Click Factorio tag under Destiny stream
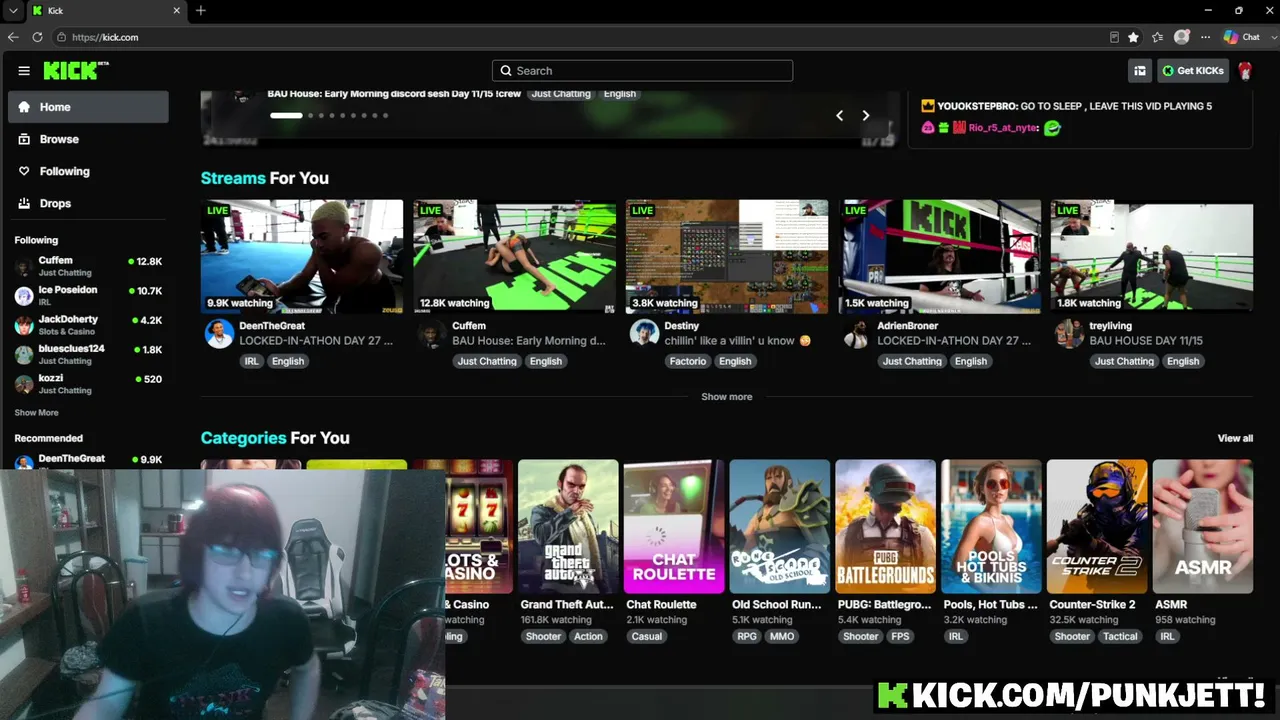Image resolution: width=1280 pixels, height=720 pixels. point(688,361)
